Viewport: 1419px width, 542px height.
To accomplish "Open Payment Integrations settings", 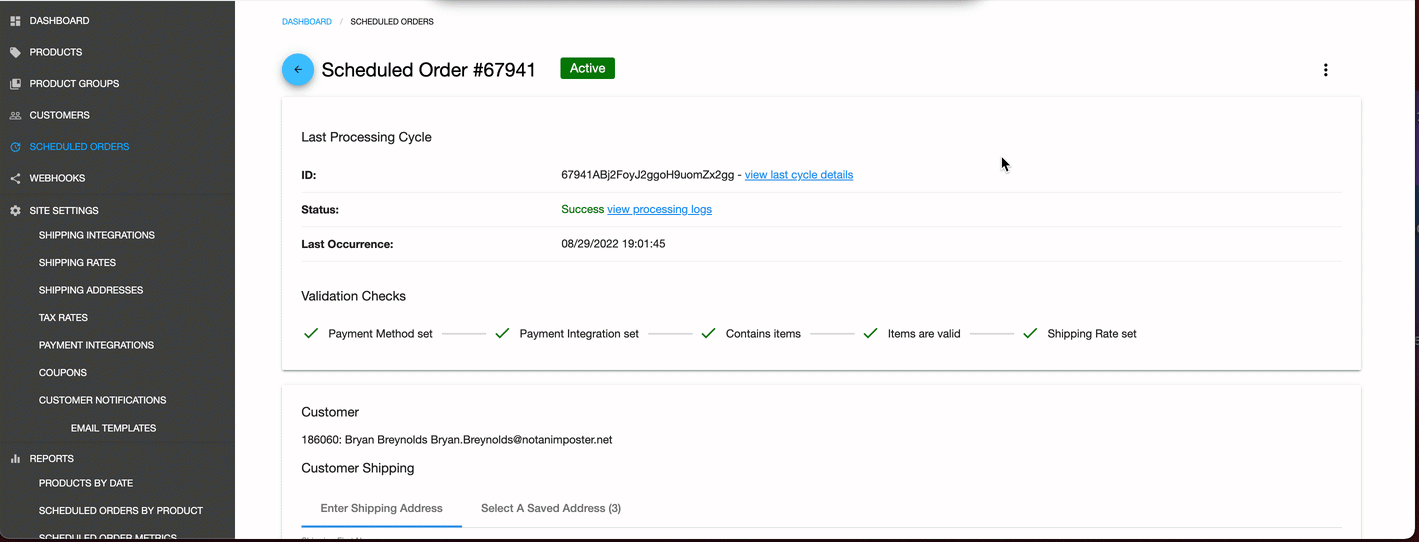I will click(96, 345).
